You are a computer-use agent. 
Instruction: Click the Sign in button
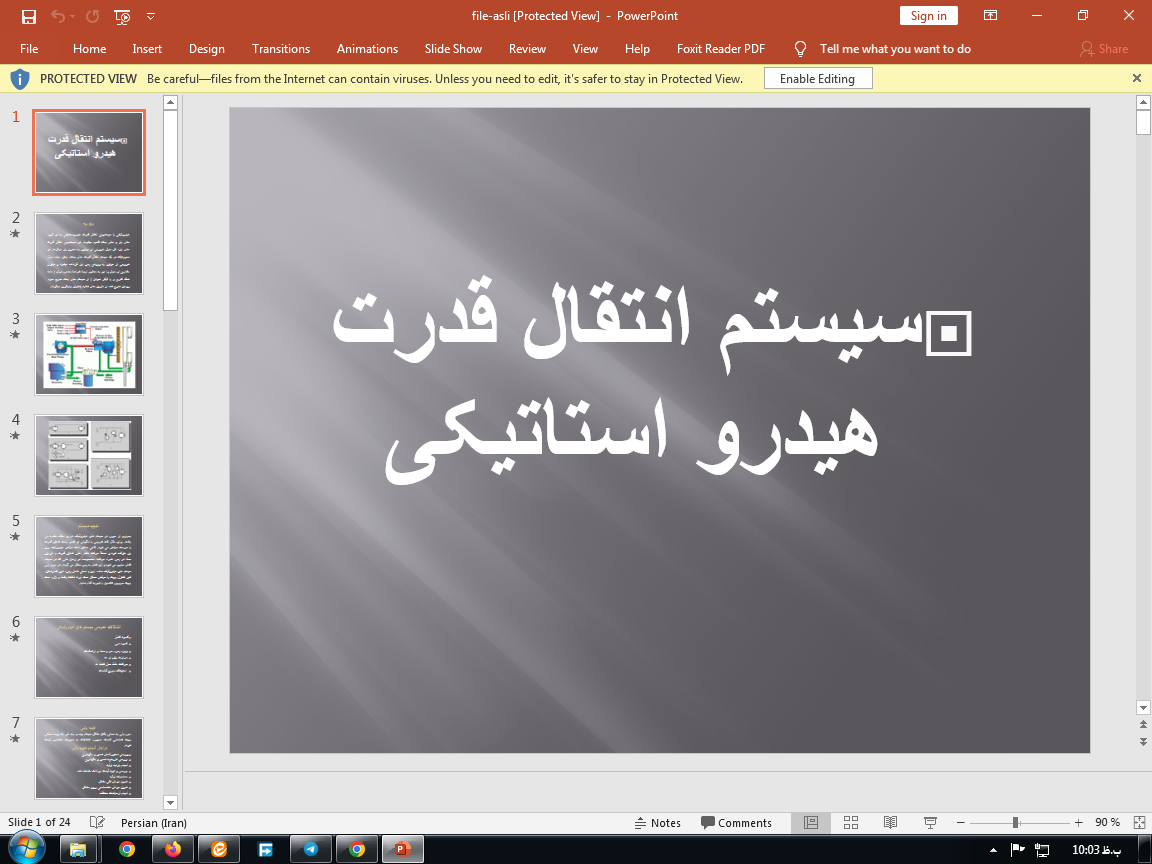point(929,15)
